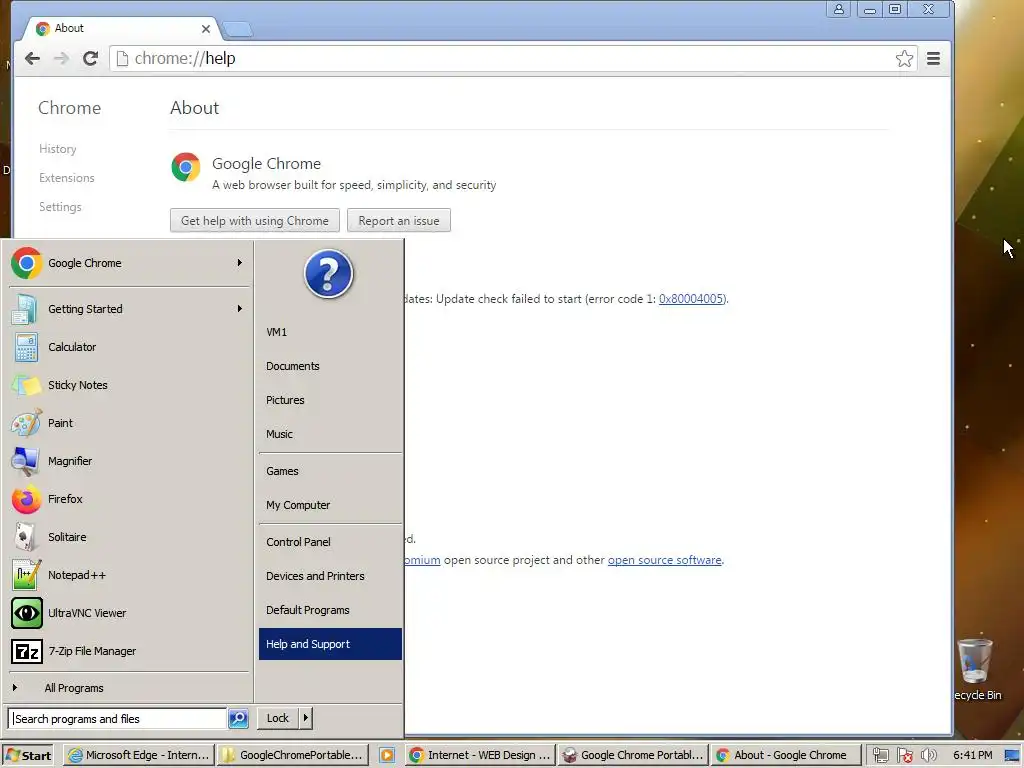The image size is (1024, 768).
Task: Click the Chrome back arrow button
Action: pos(32,59)
